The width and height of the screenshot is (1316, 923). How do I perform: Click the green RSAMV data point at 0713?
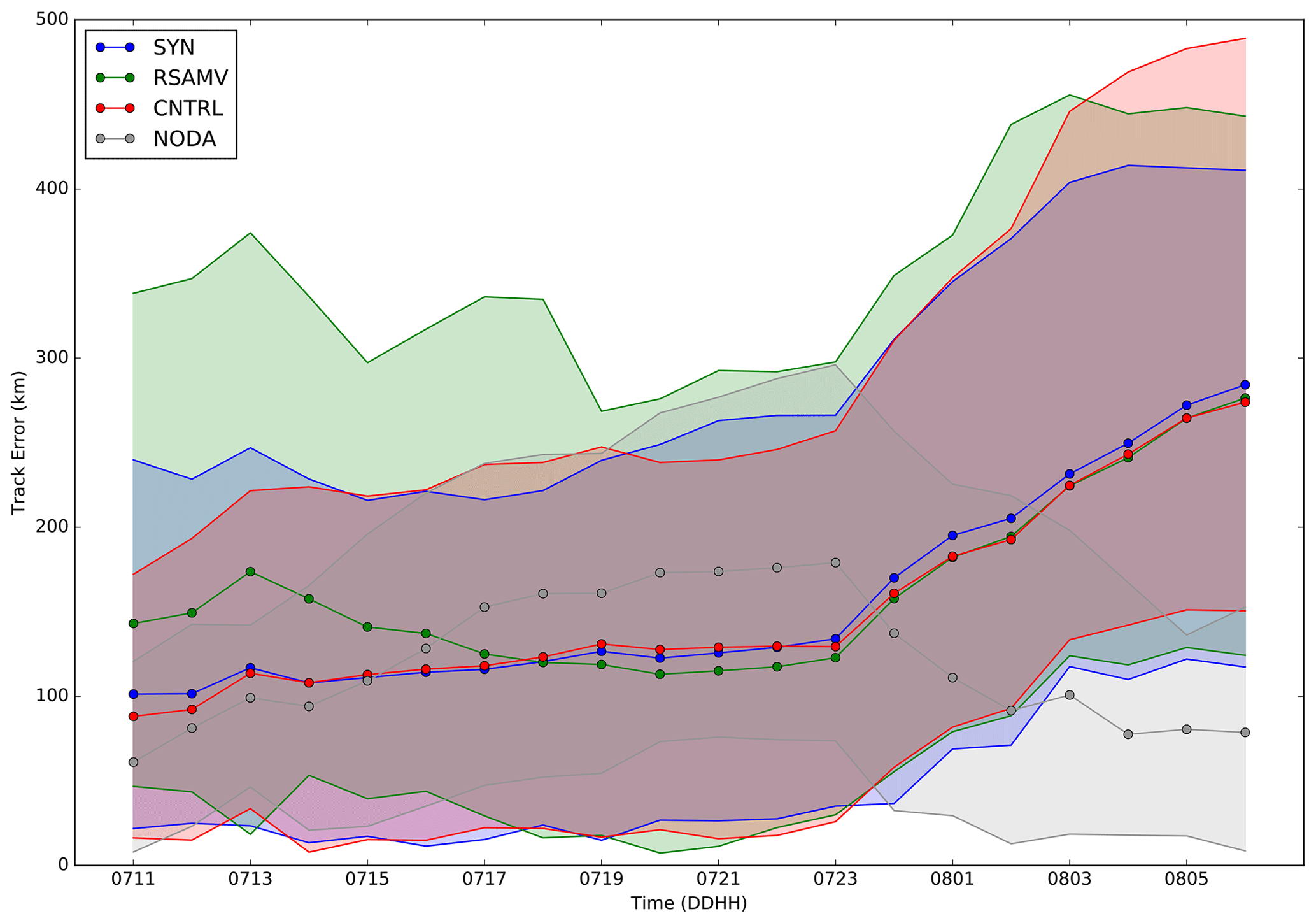click(250, 572)
